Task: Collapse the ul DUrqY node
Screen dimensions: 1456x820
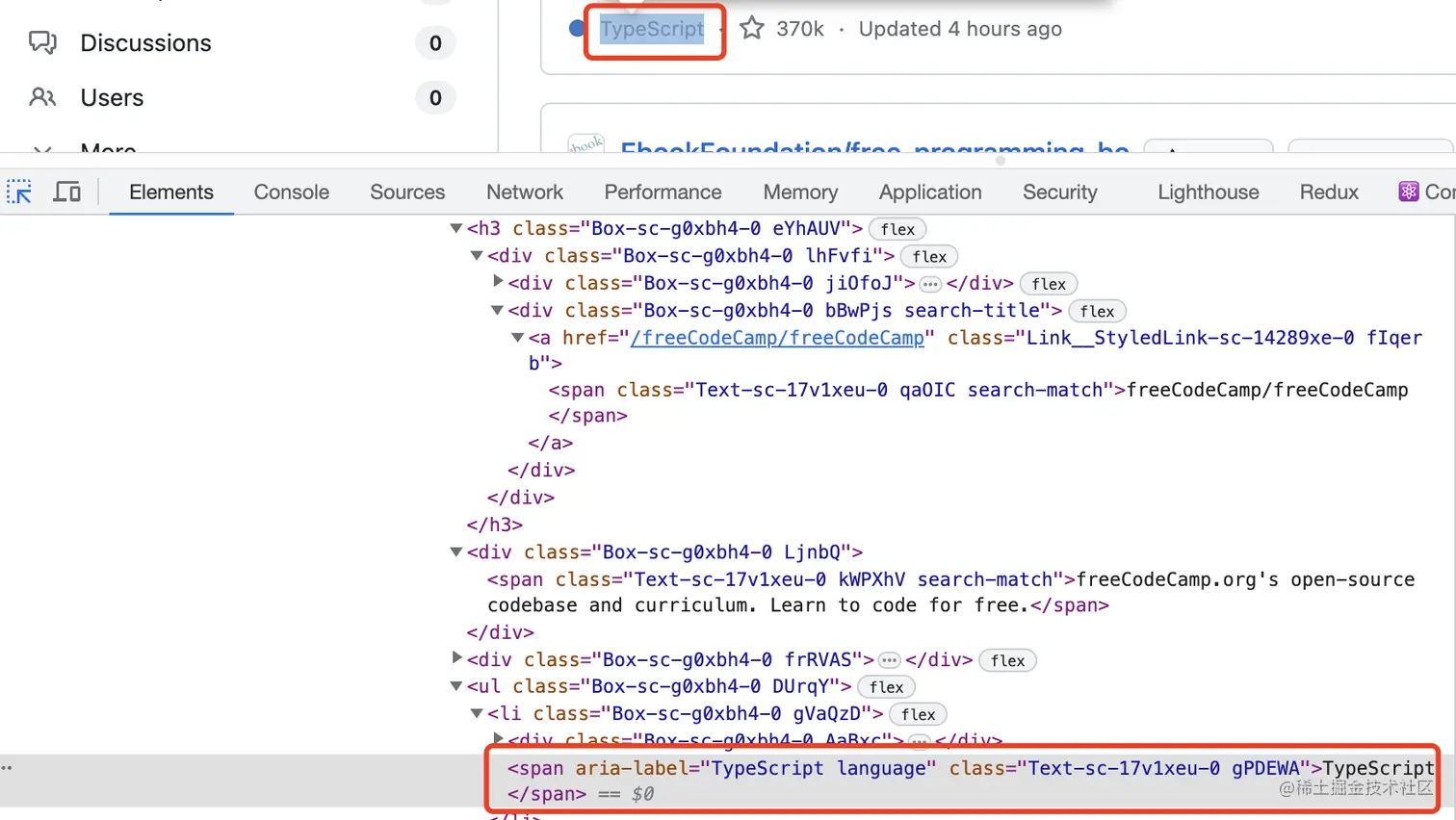Action: point(456,686)
